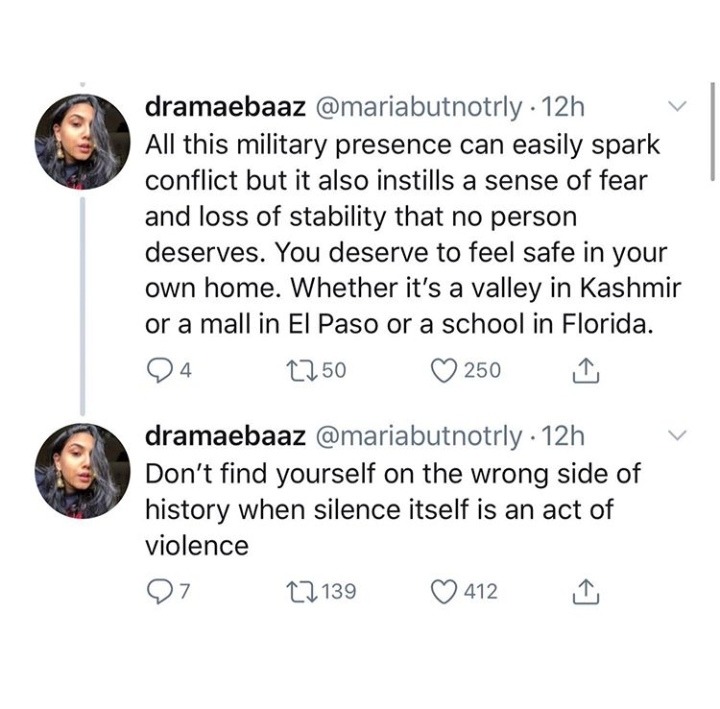The height and width of the screenshot is (709, 720).
Task: Click the 12h timestamp on the silence tweet
Action: tap(564, 436)
